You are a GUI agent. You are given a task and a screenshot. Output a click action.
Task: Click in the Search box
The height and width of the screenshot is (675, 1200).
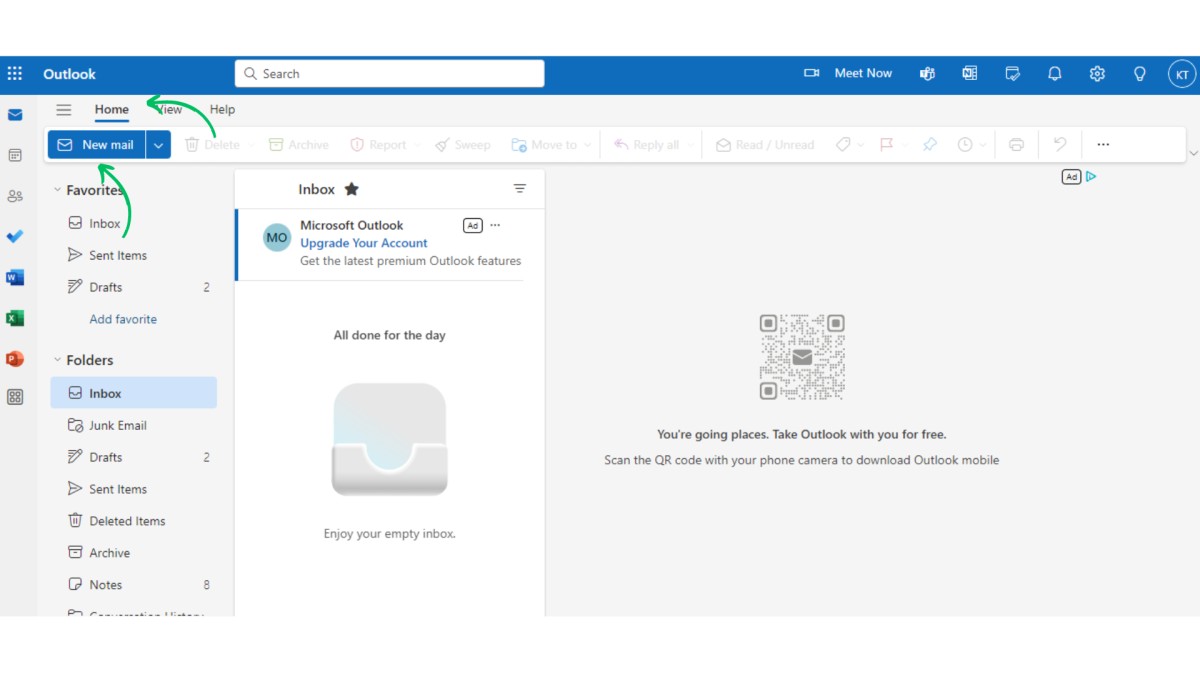click(x=390, y=73)
